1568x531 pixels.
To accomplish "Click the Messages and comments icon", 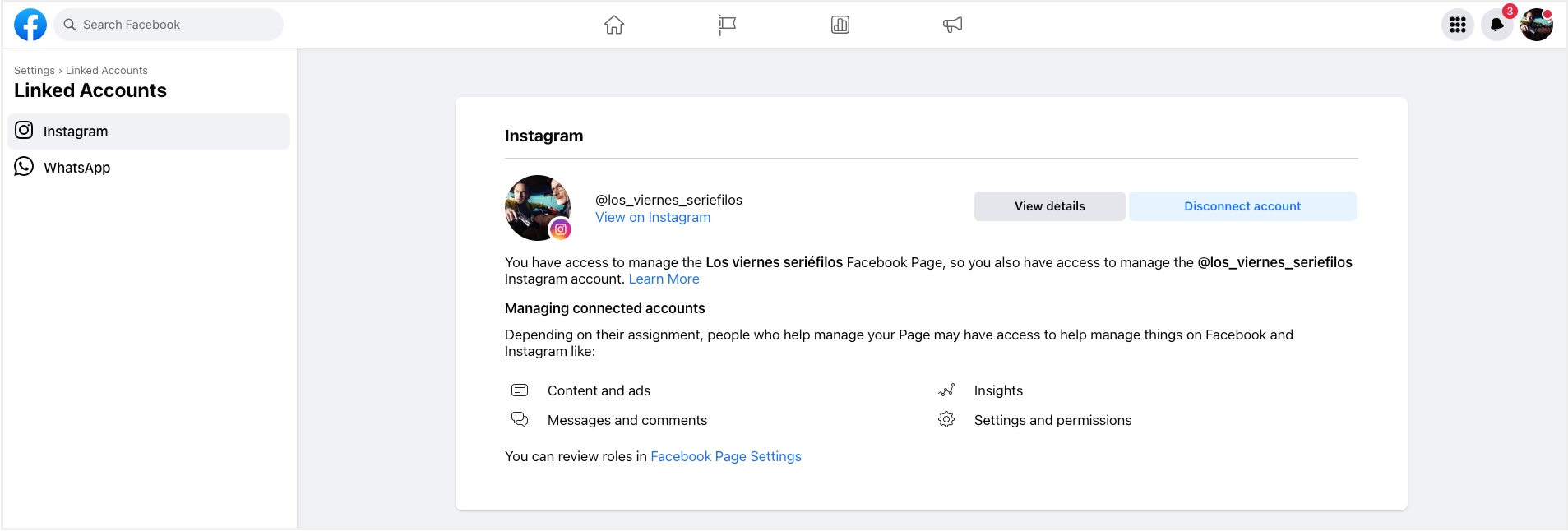I will point(520,420).
